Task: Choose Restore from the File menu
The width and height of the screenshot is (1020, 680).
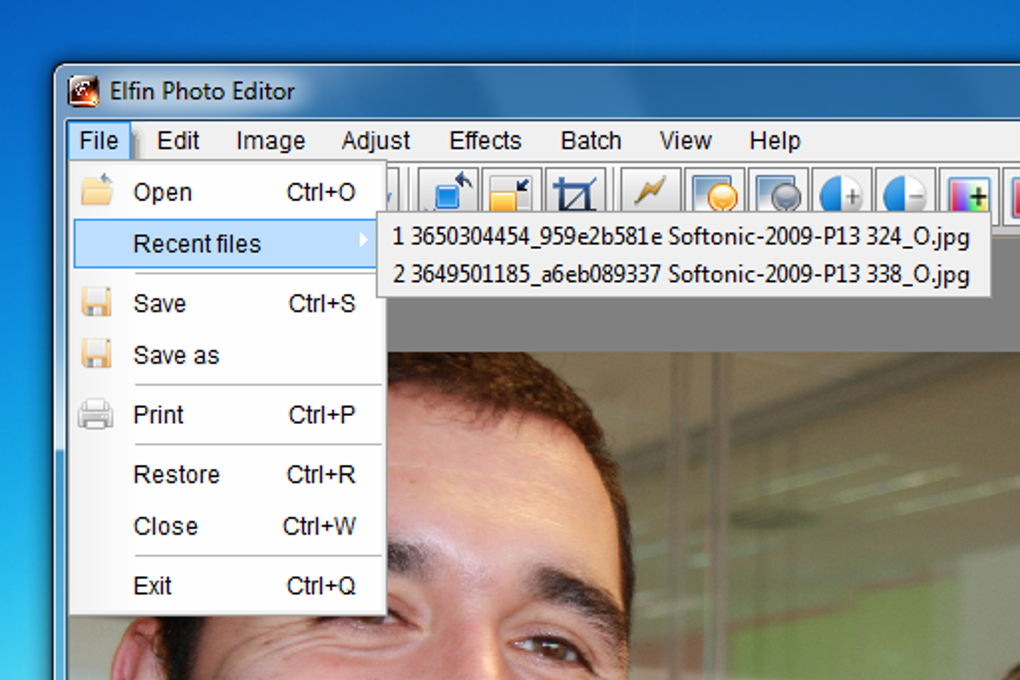Action: (x=226, y=474)
